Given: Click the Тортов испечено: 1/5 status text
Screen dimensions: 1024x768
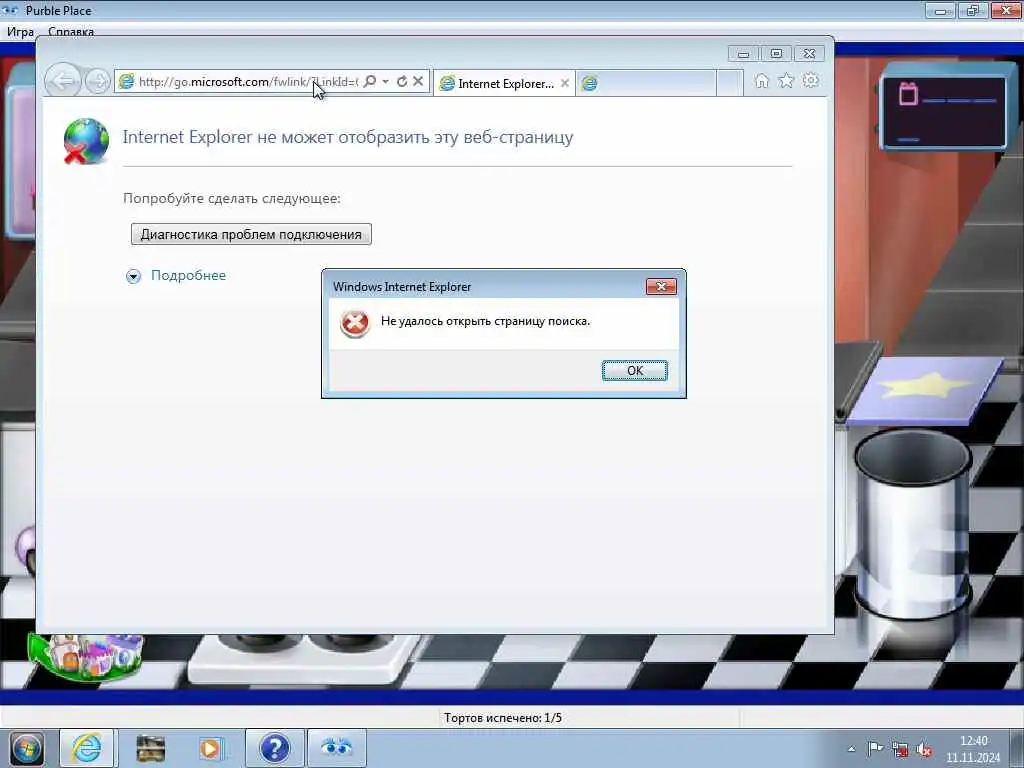Looking at the screenshot, I should coord(503,718).
